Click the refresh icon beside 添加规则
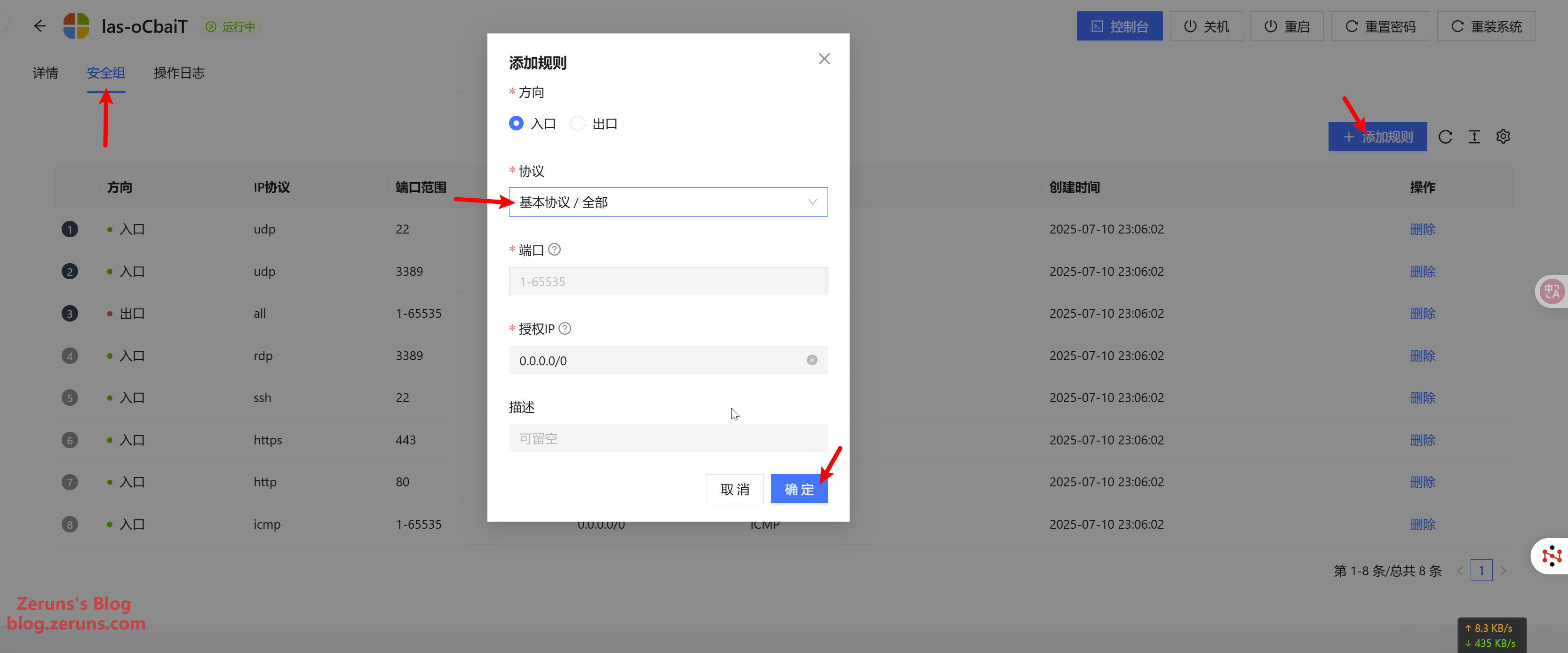 1445,137
